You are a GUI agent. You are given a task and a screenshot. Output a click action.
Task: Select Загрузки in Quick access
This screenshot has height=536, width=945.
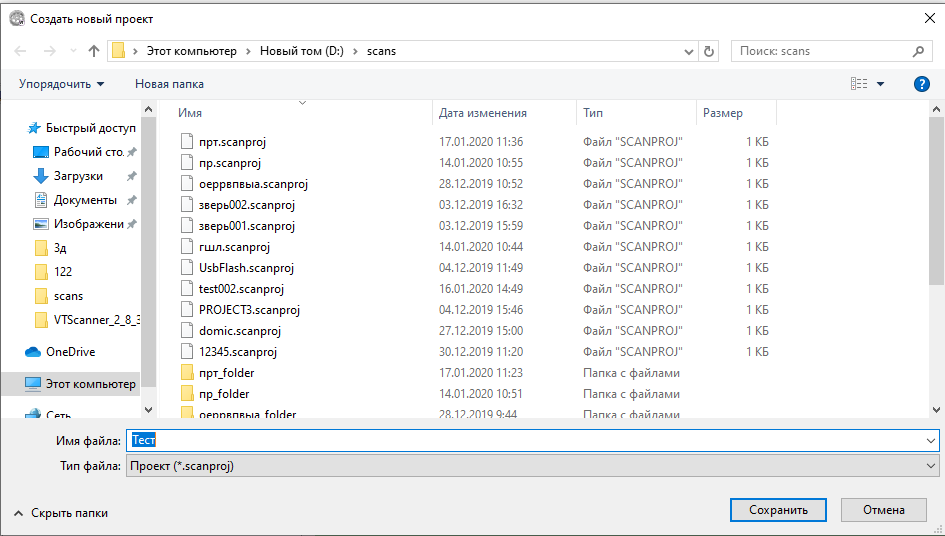point(78,176)
